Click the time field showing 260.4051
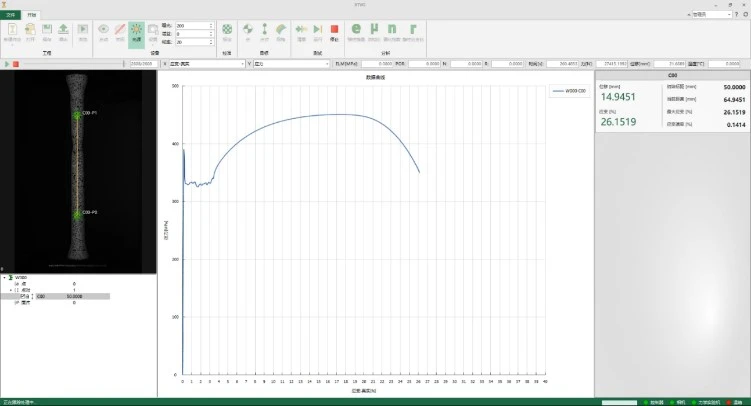 tap(562, 64)
